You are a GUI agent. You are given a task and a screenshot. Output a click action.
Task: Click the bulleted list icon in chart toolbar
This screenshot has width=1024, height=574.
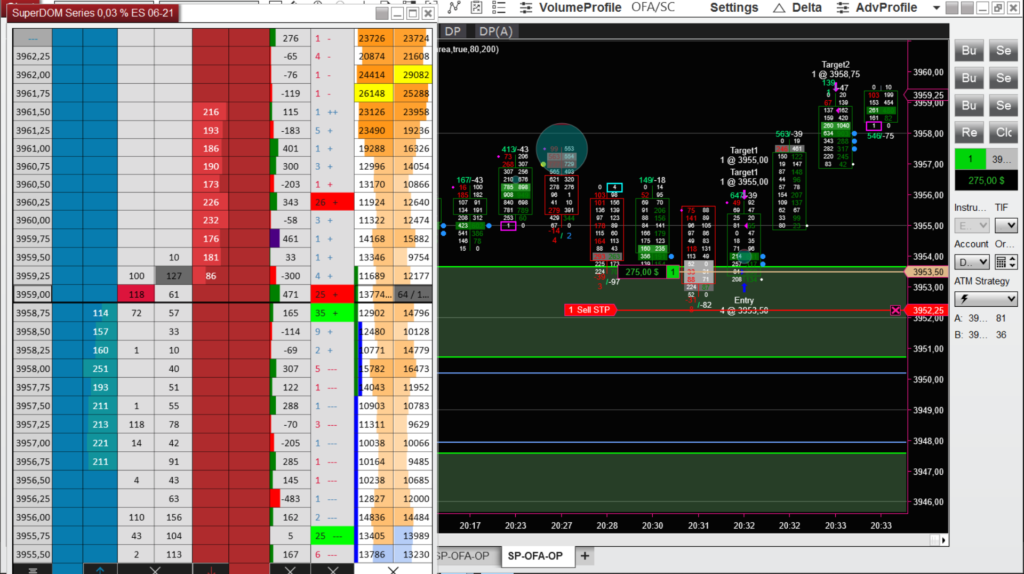click(499, 7)
